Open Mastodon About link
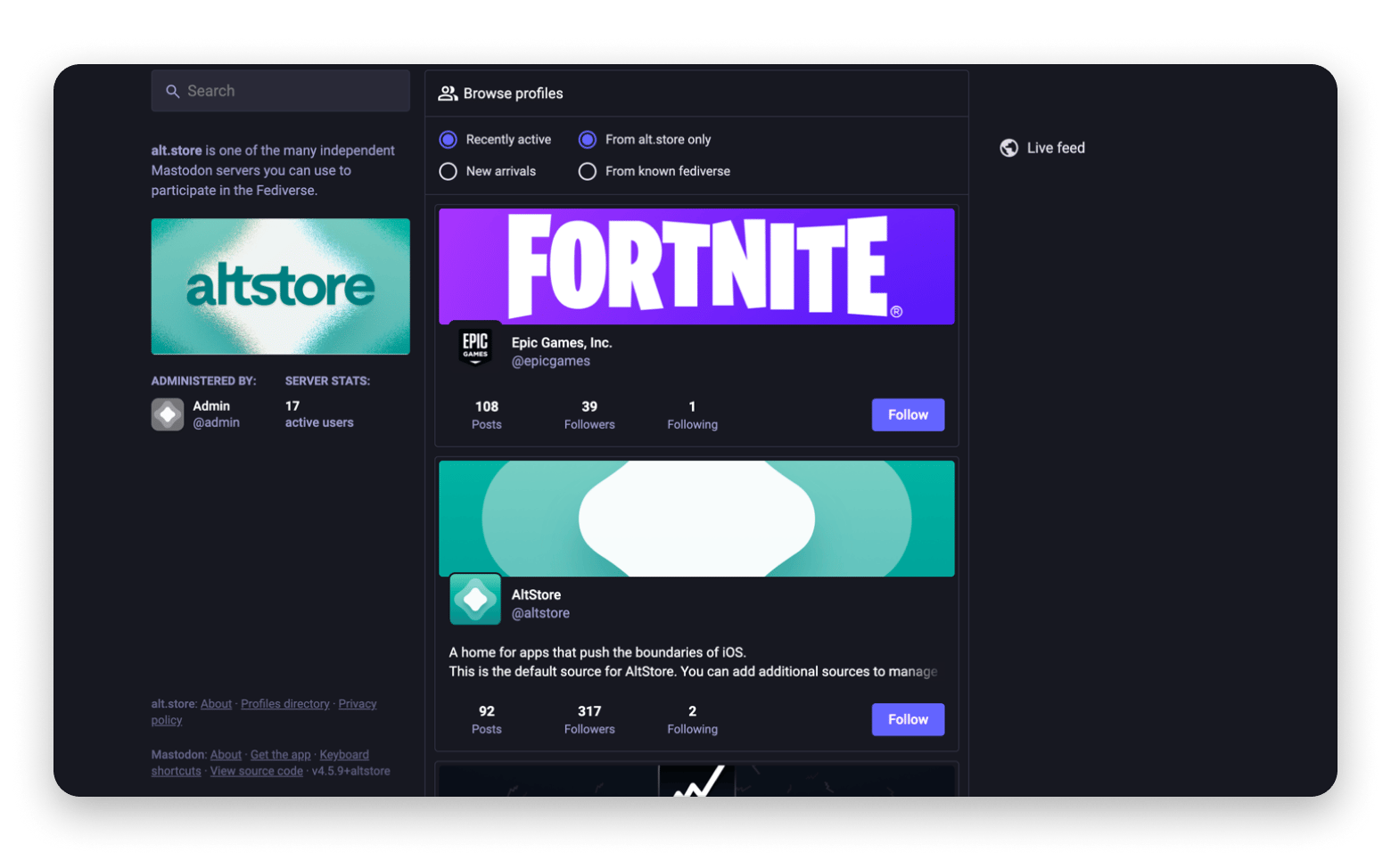The image size is (1391, 868). (x=226, y=755)
